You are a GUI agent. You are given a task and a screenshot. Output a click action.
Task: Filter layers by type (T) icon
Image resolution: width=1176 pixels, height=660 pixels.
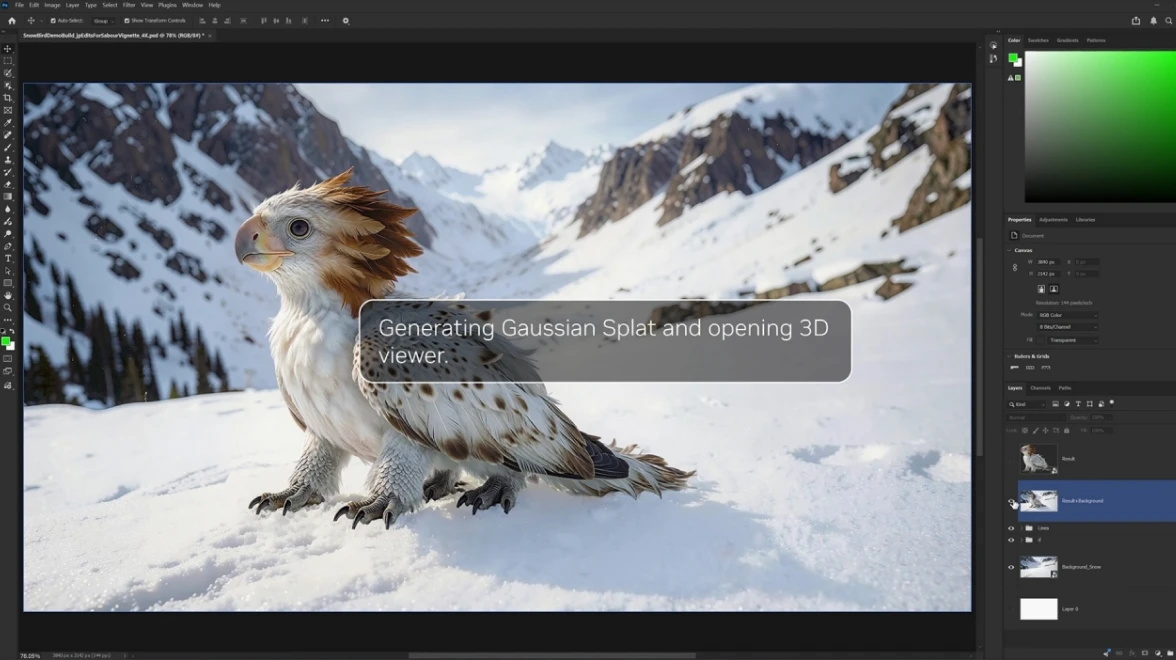tap(1078, 404)
